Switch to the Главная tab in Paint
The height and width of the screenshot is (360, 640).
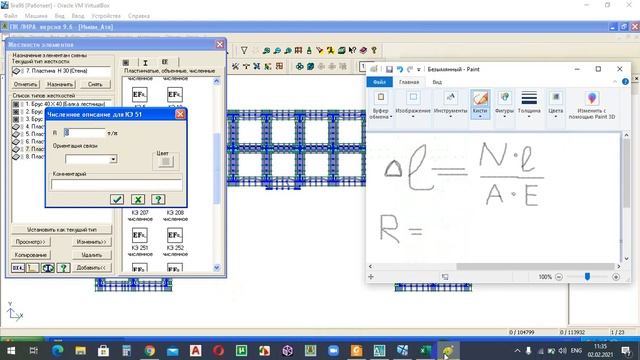pyautogui.click(x=409, y=82)
